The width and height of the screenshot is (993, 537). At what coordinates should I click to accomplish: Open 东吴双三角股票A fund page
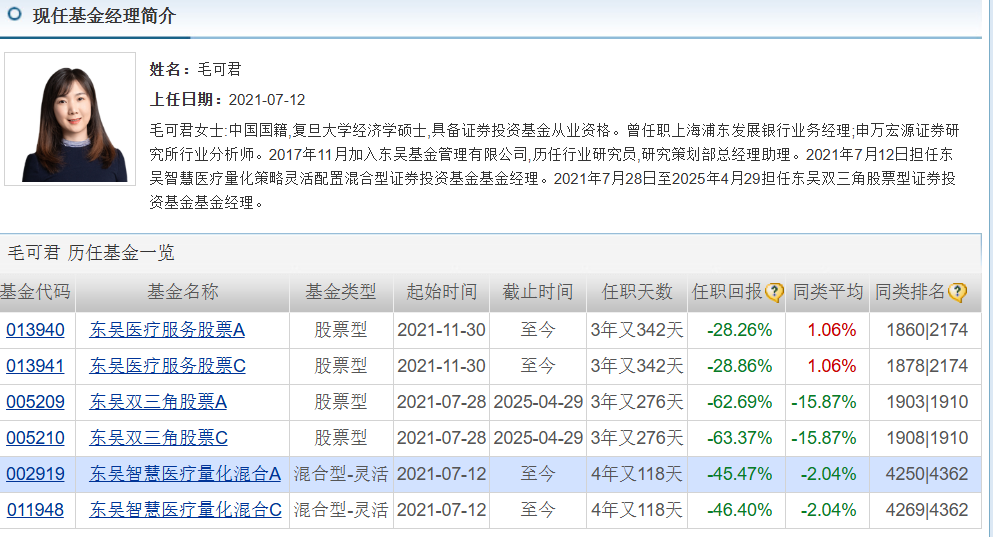pyautogui.click(x=158, y=402)
